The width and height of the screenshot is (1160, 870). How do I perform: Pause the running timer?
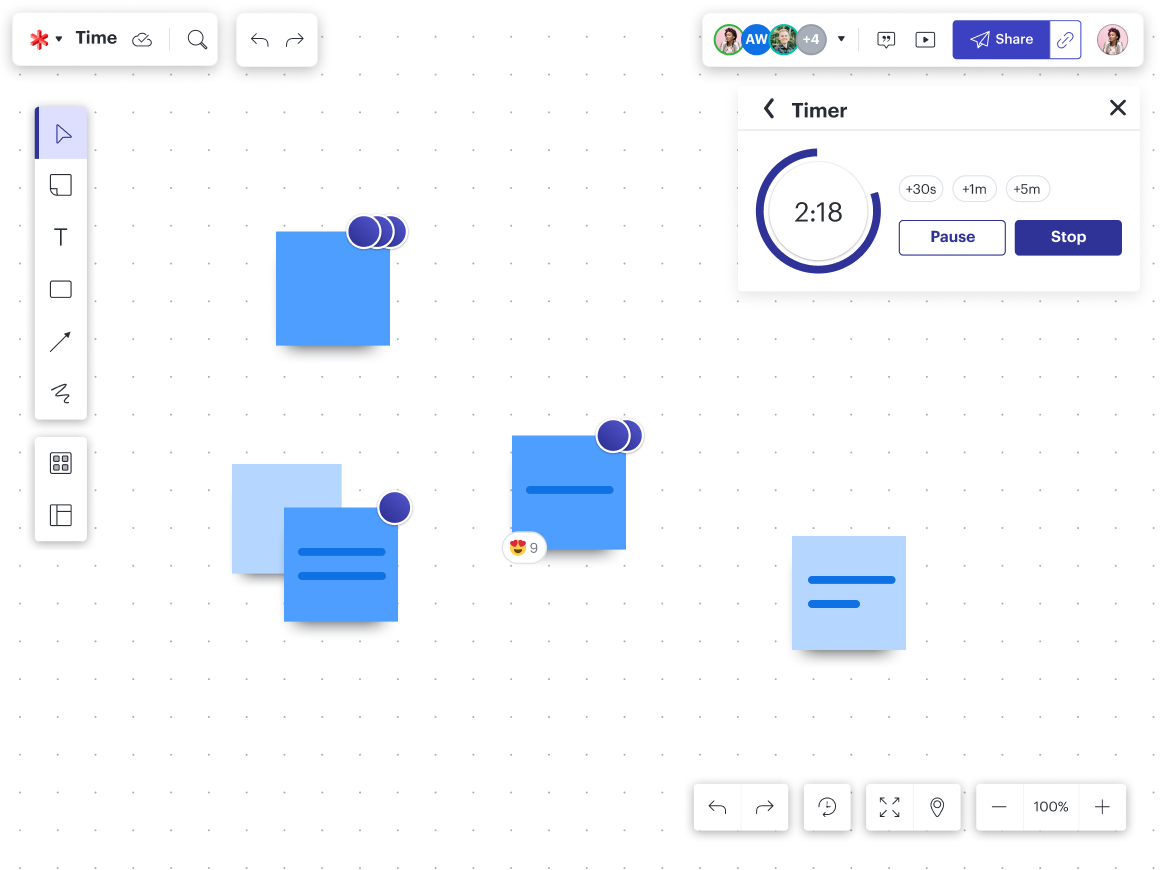coord(952,237)
